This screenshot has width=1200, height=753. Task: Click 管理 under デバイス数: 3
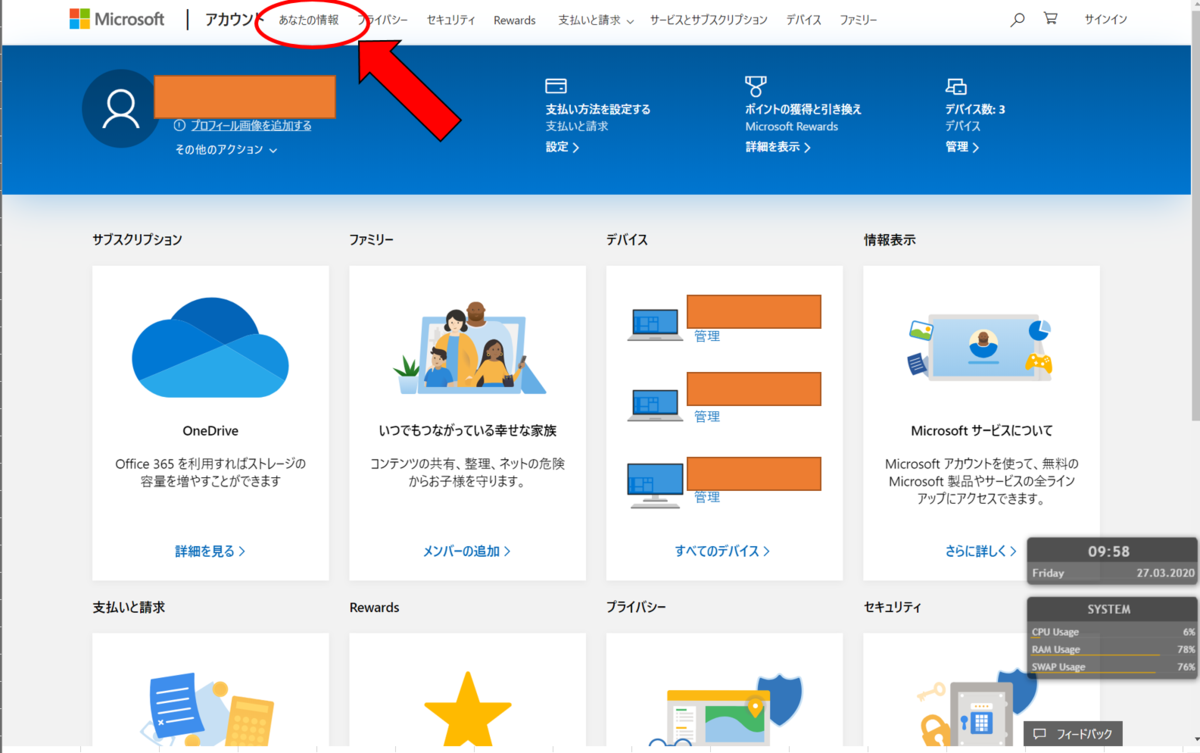[x=962, y=147]
